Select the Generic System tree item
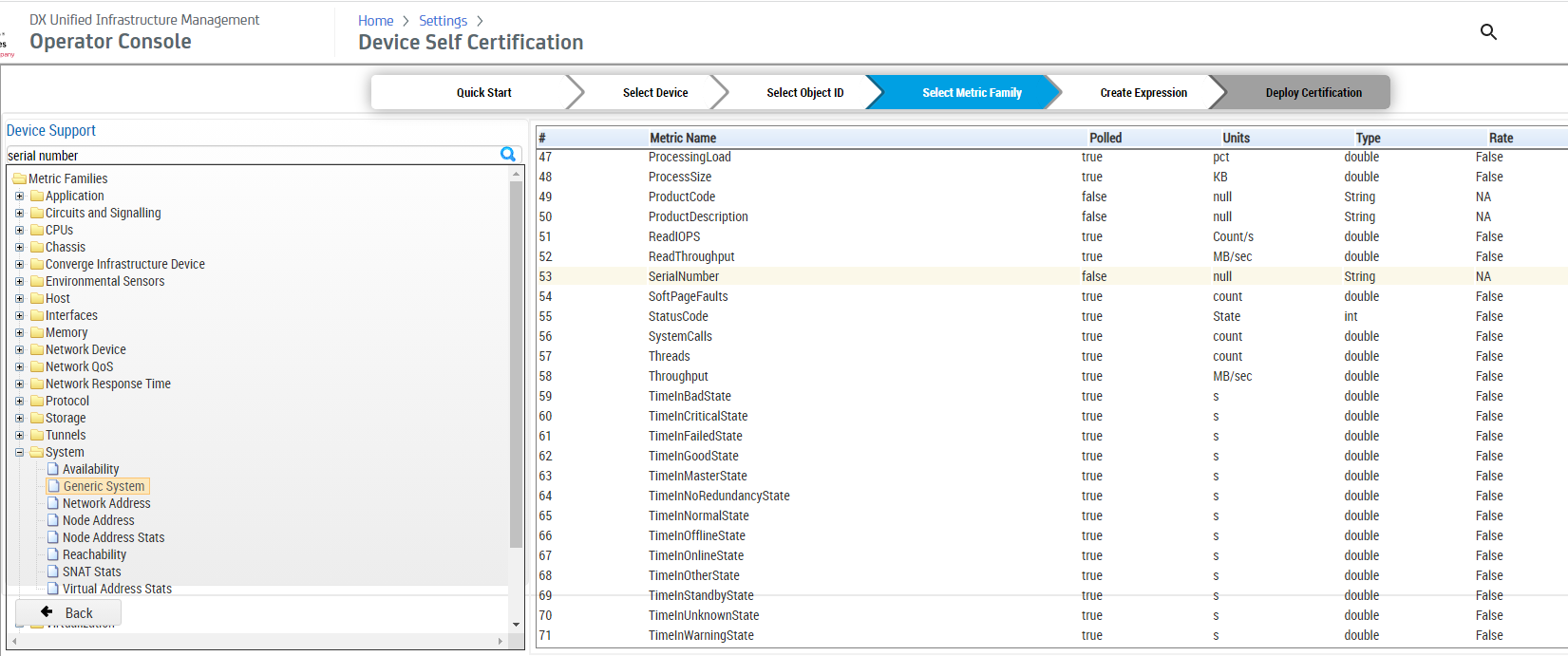1568x656 pixels. coord(104,486)
